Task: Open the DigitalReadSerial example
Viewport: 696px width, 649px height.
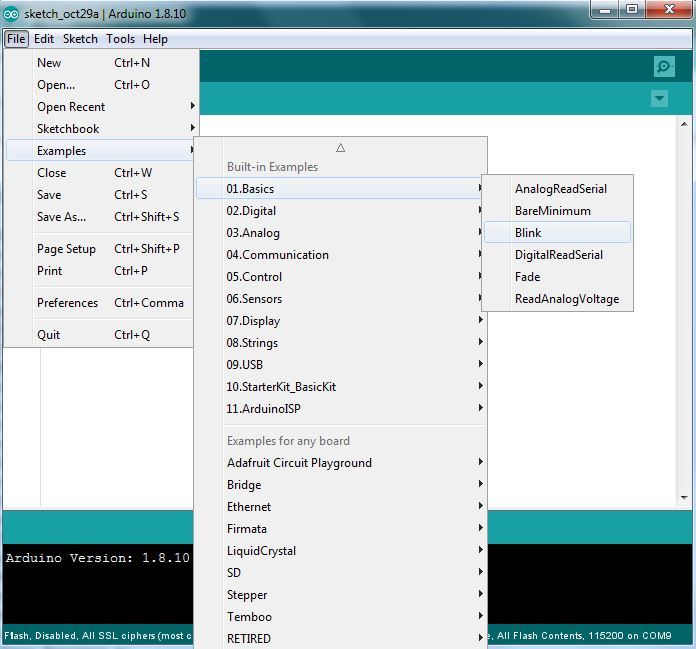Action: (557, 255)
